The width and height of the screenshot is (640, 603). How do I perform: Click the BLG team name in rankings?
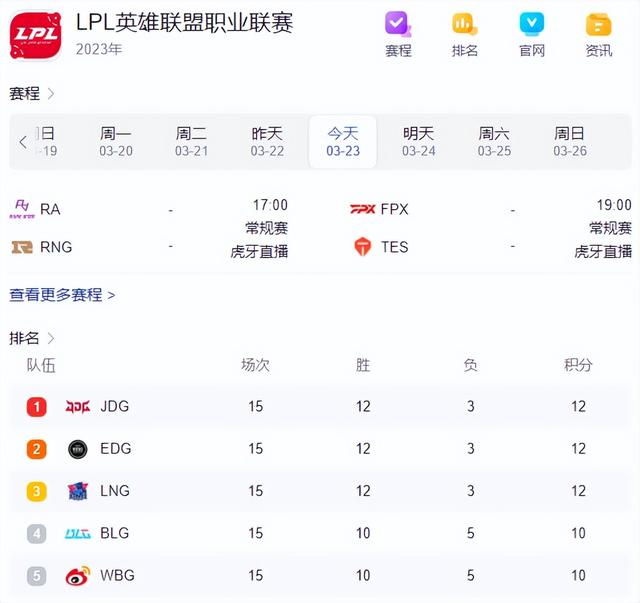pos(115,533)
